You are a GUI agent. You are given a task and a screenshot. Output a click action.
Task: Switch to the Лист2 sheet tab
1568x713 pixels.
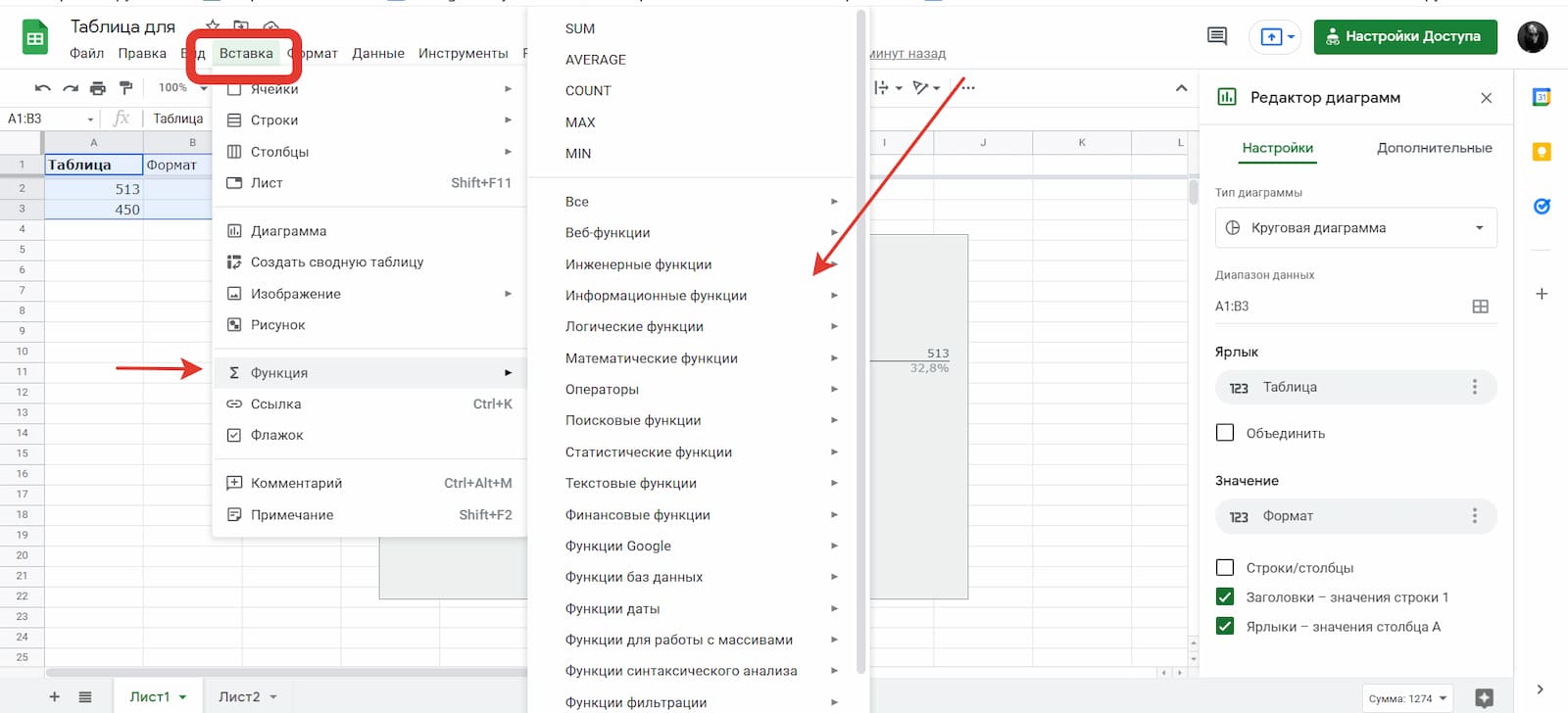point(239,696)
